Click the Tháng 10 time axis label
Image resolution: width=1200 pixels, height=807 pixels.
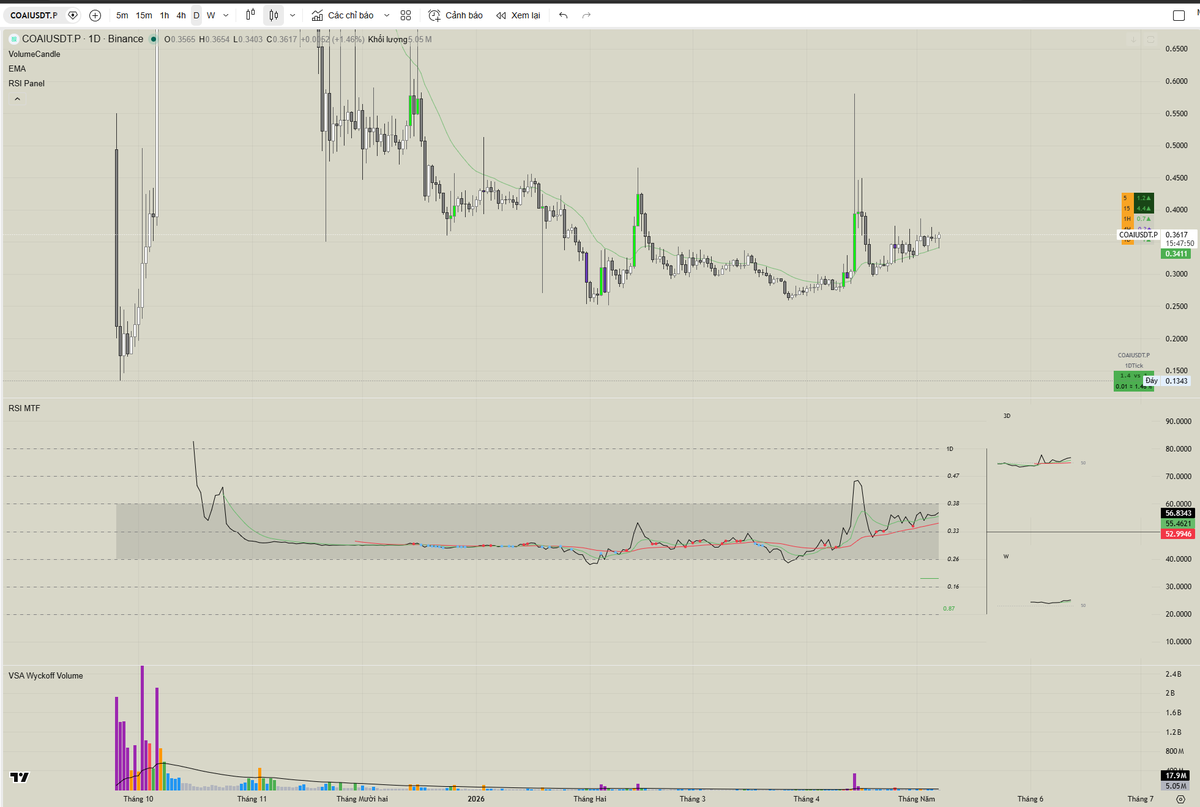138,799
